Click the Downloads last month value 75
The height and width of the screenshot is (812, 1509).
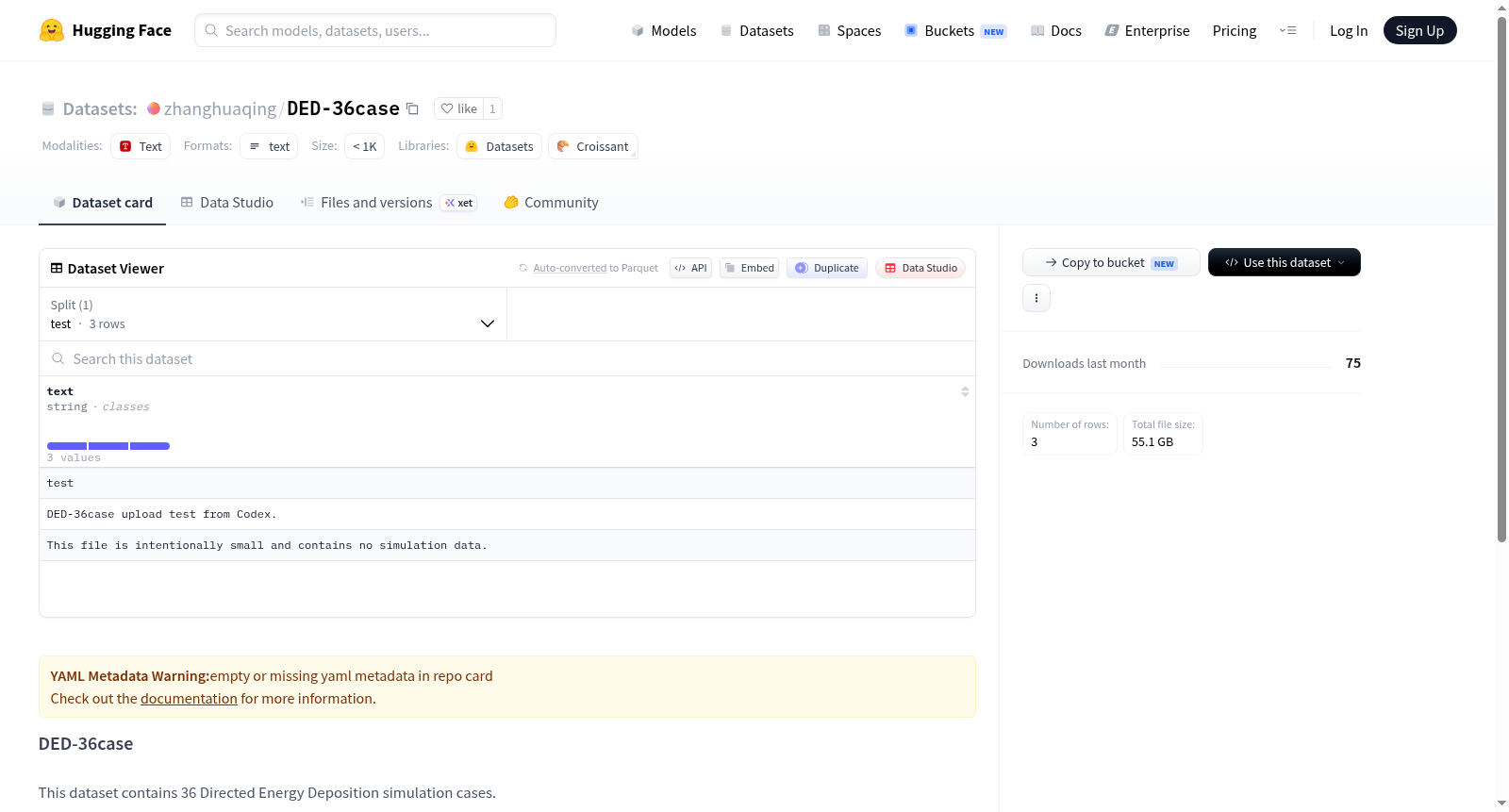pos(1353,363)
